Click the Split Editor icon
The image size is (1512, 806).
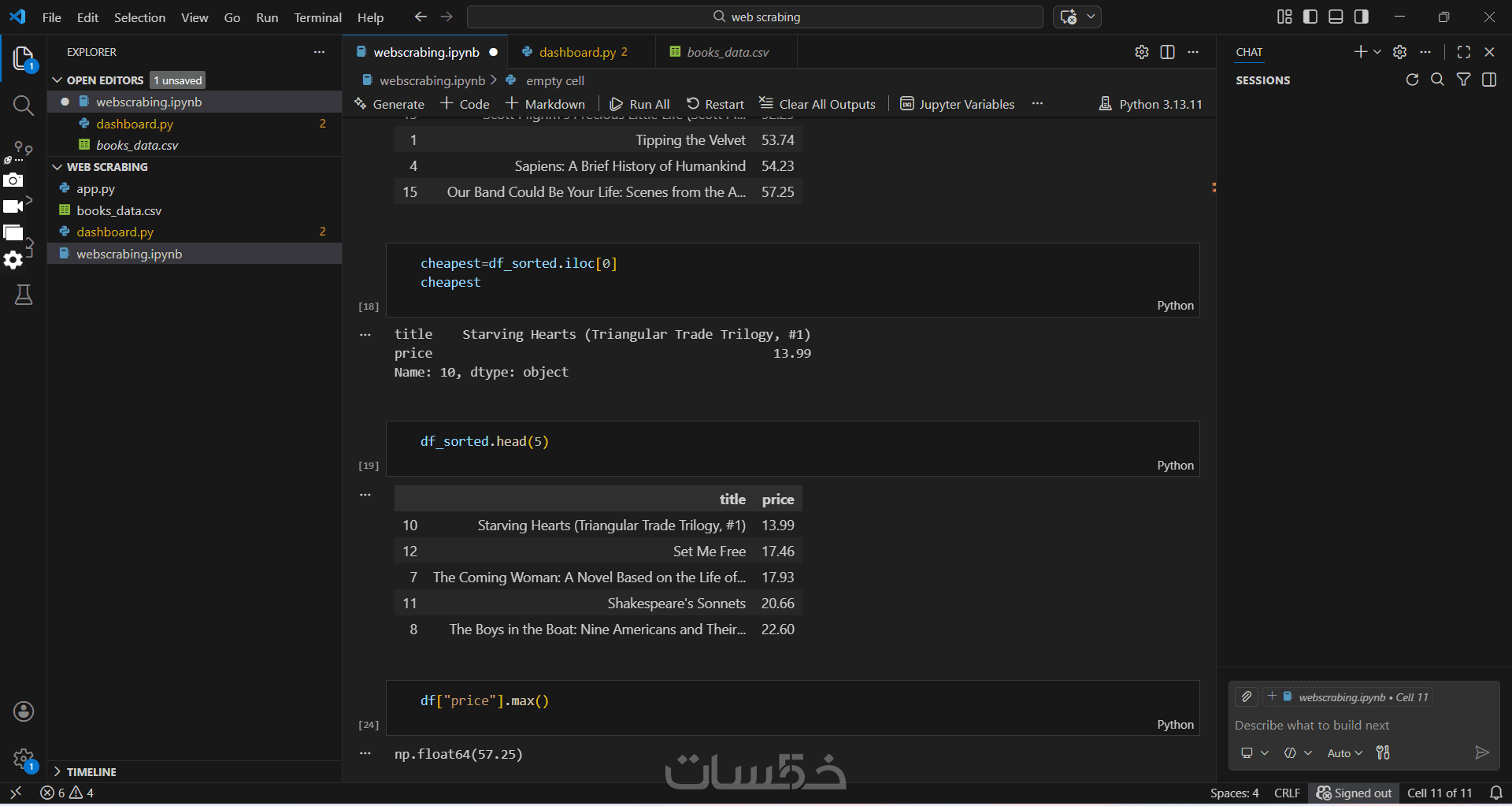(1168, 52)
